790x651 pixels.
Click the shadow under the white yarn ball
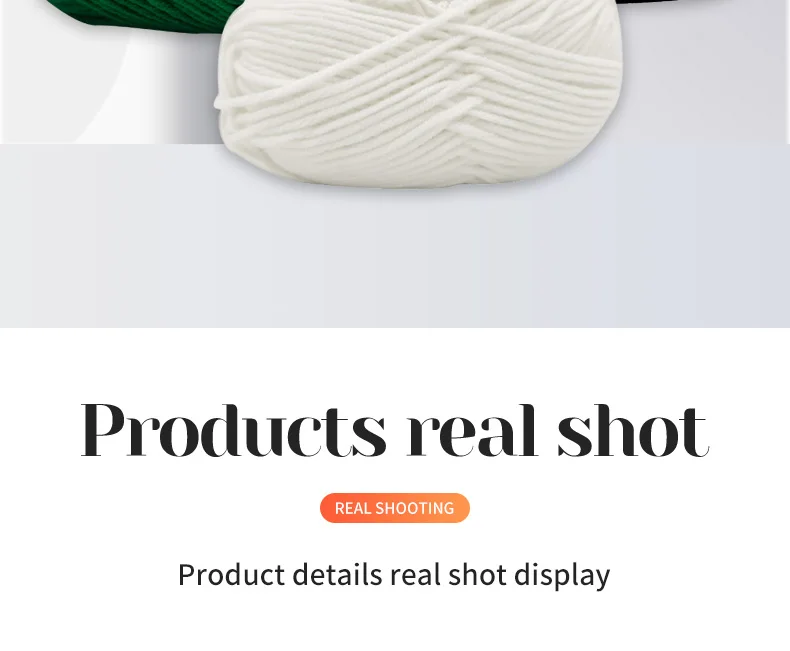[418, 191]
